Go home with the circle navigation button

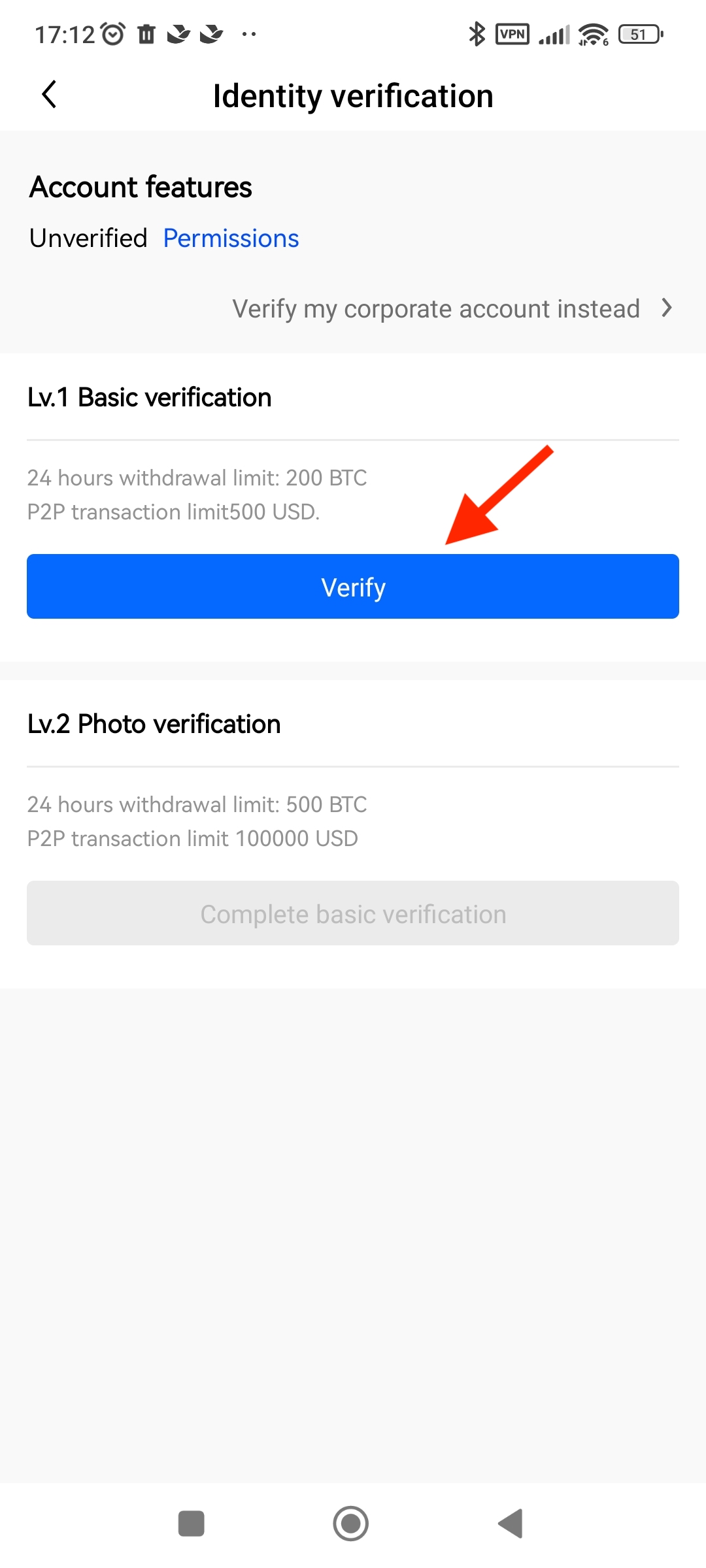(351, 1524)
